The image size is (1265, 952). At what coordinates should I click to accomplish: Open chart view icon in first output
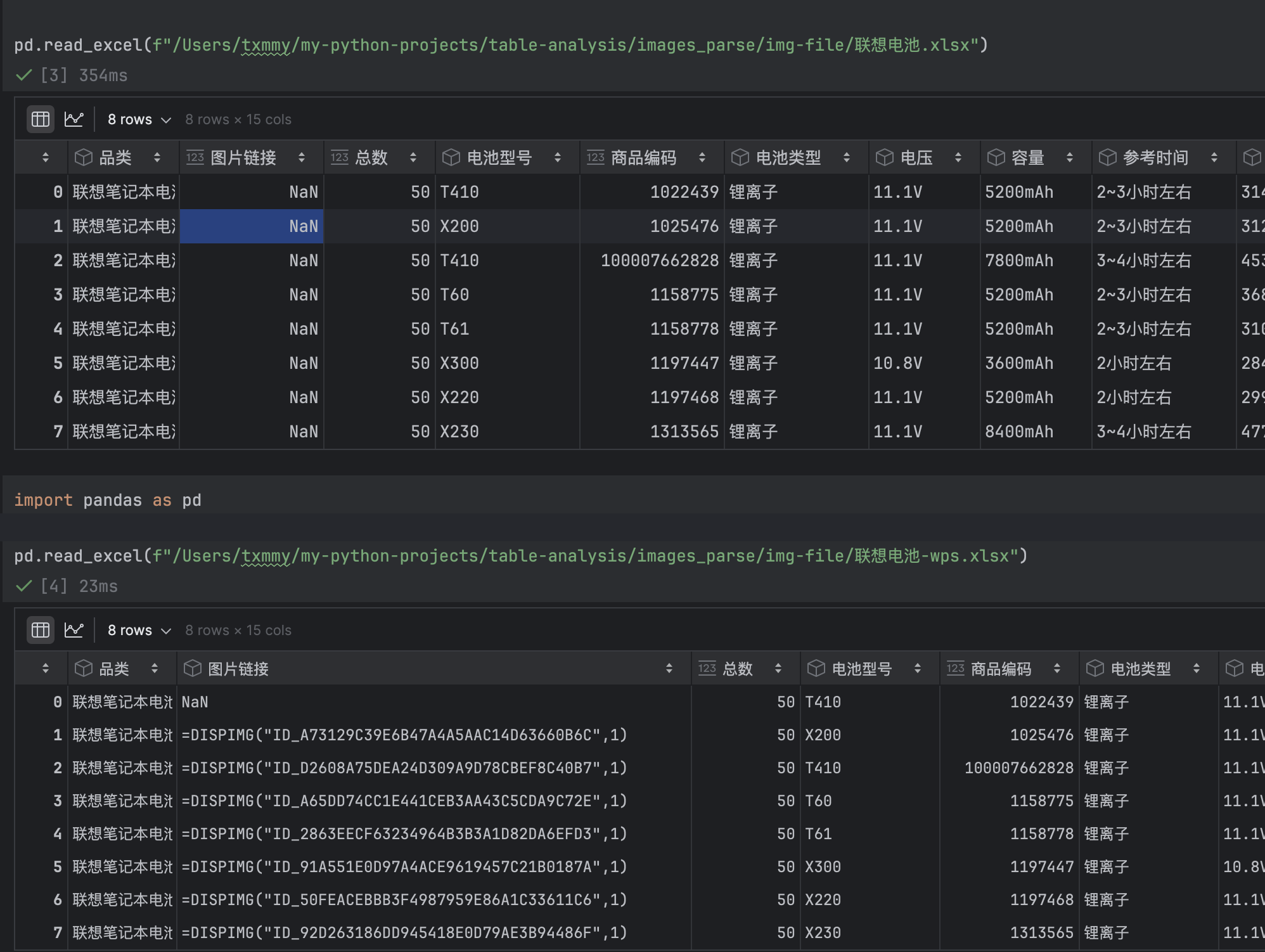coord(74,119)
